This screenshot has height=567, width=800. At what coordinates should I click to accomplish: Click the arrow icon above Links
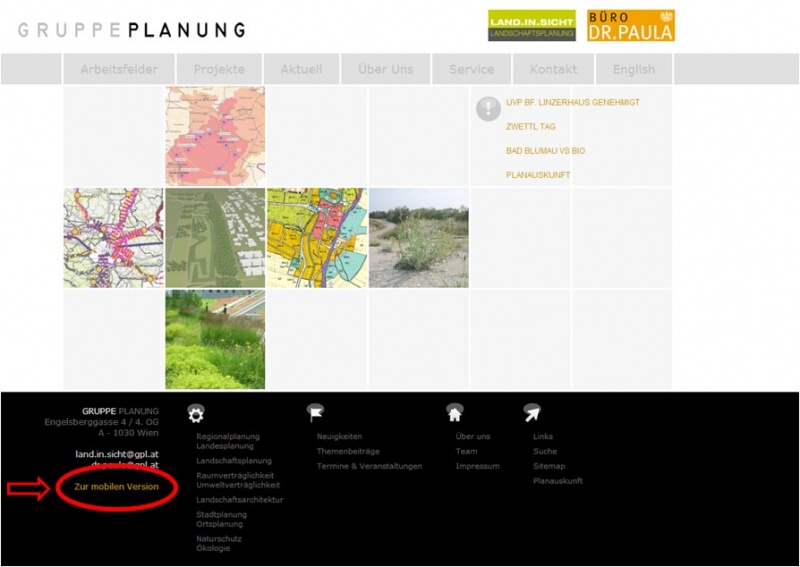pyautogui.click(x=532, y=413)
